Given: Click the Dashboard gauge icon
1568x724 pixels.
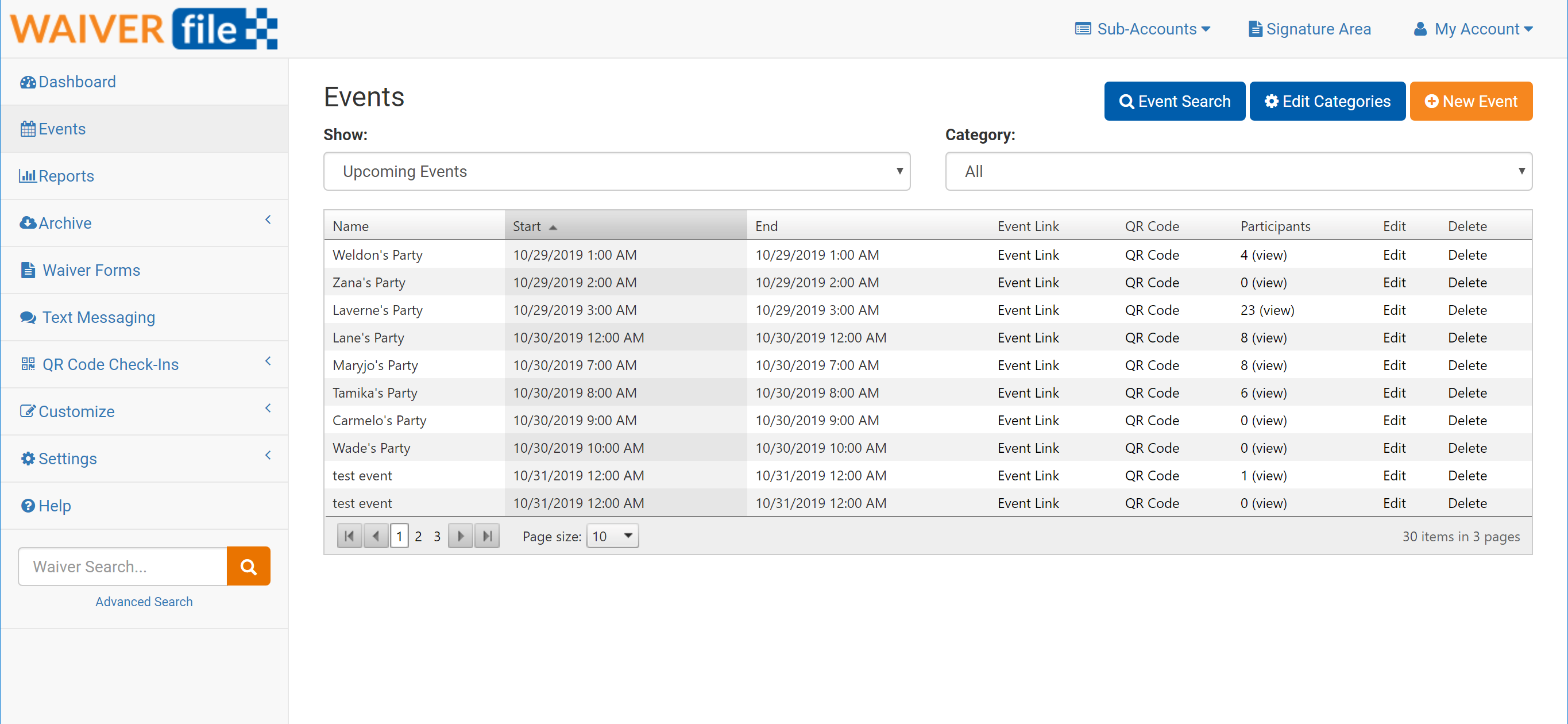Looking at the screenshot, I should (x=28, y=82).
